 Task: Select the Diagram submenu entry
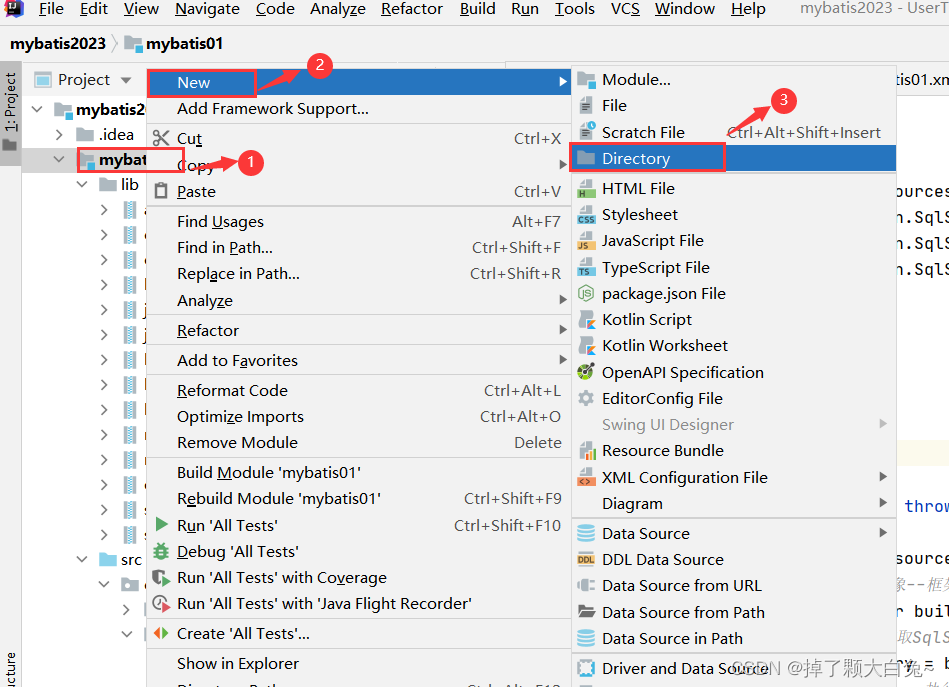coord(734,504)
